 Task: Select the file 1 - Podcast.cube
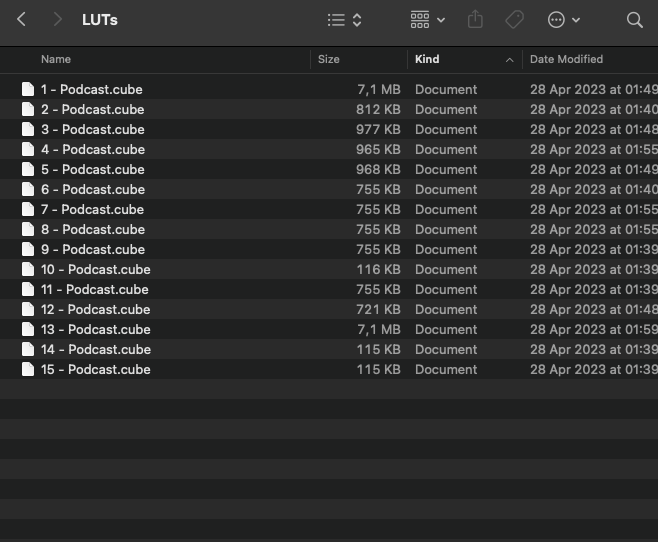pos(91,90)
